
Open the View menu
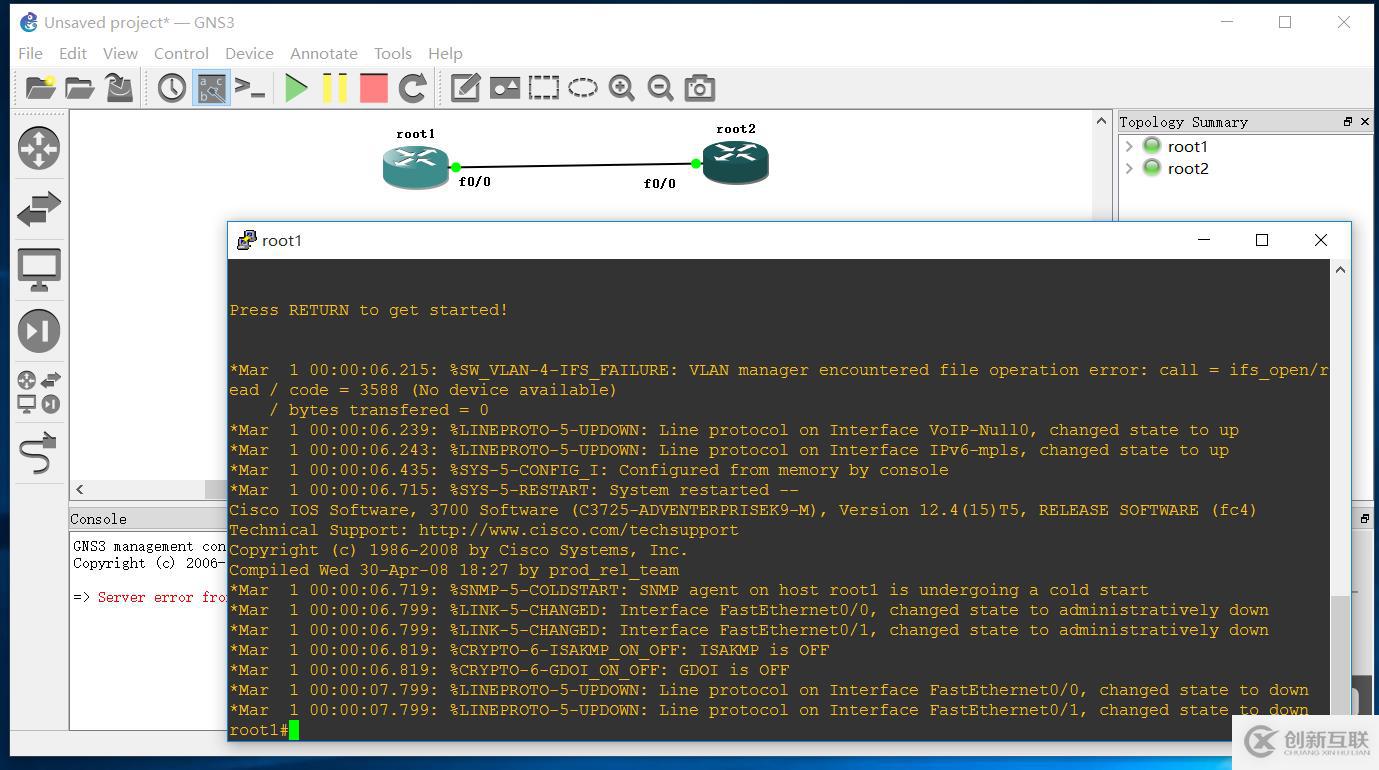click(120, 53)
